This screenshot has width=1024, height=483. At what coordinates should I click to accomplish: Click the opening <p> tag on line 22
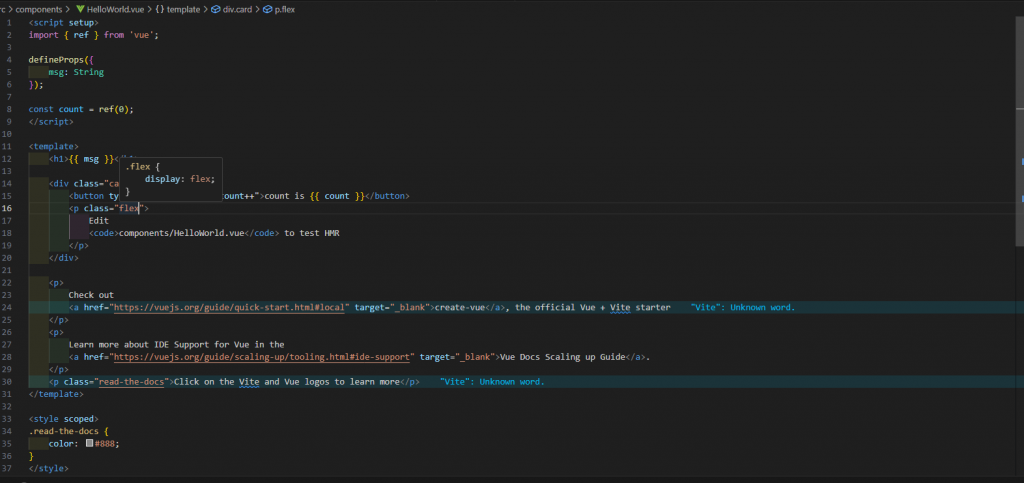[x=56, y=283]
